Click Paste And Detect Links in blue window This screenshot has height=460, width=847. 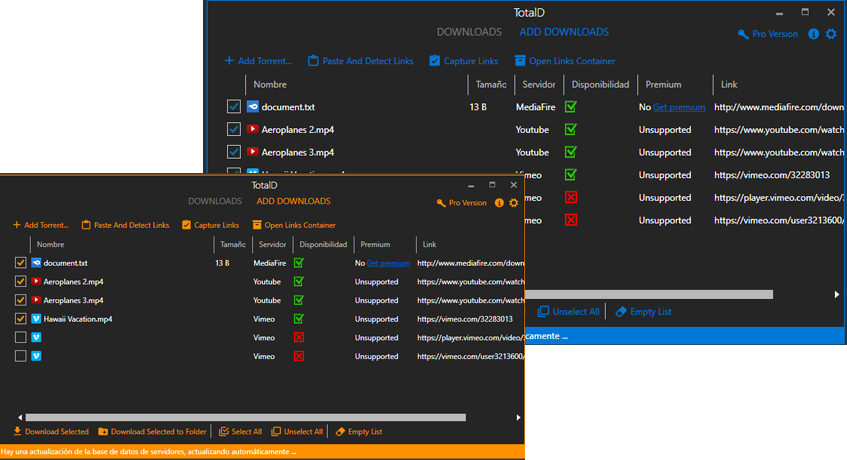[360, 61]
